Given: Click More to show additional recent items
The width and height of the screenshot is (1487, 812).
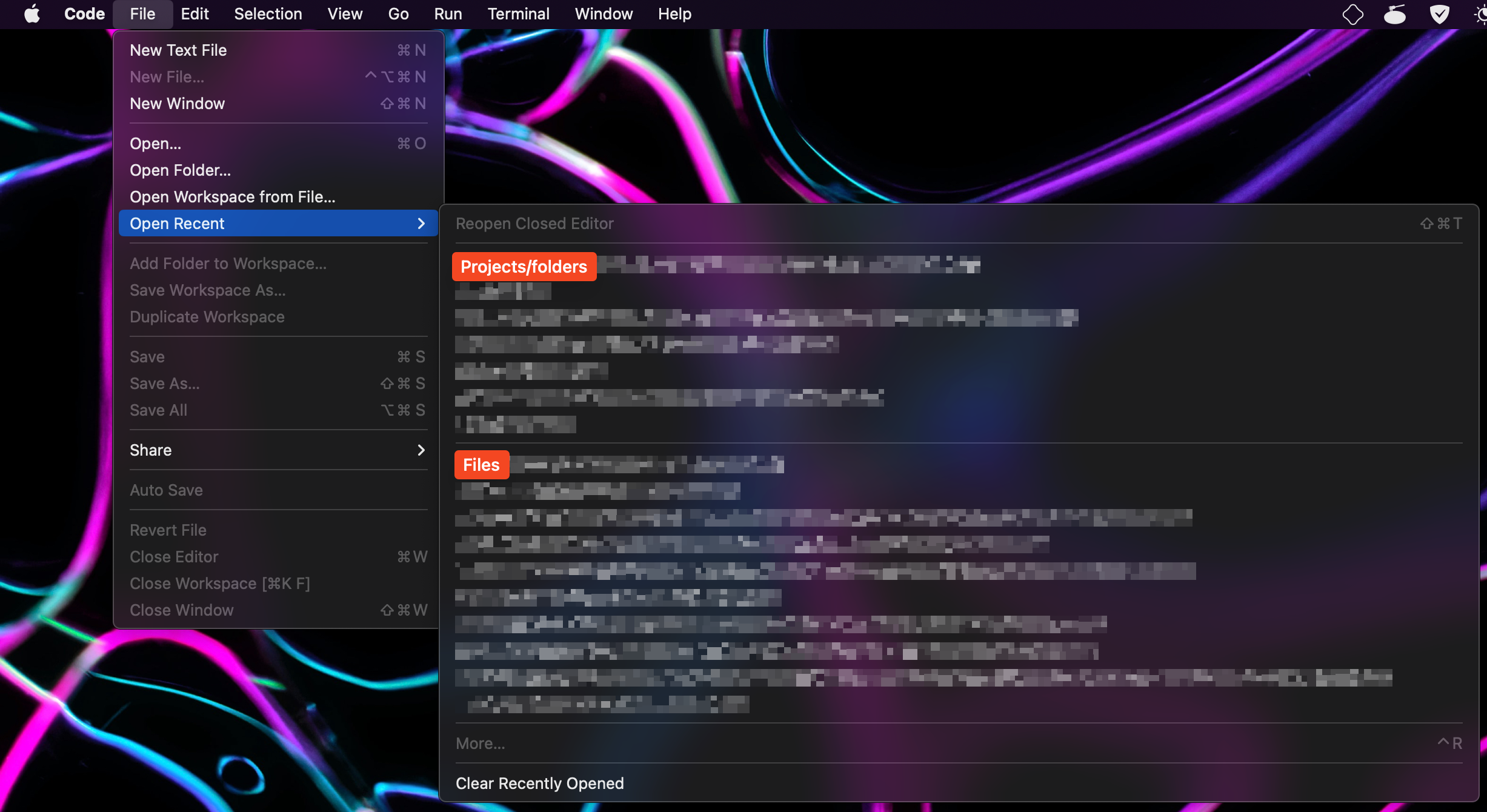Looking at the screenshot, I should (479, 743).
